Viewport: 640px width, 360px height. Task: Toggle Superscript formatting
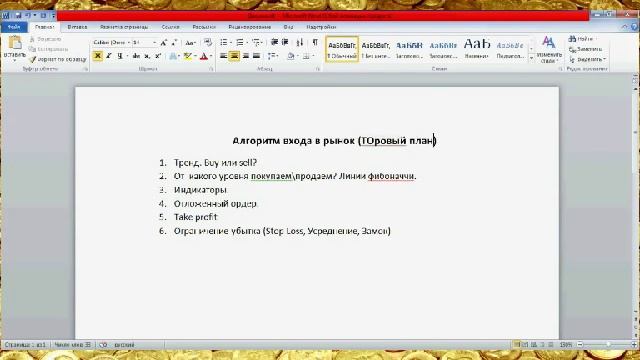(158, 56)
